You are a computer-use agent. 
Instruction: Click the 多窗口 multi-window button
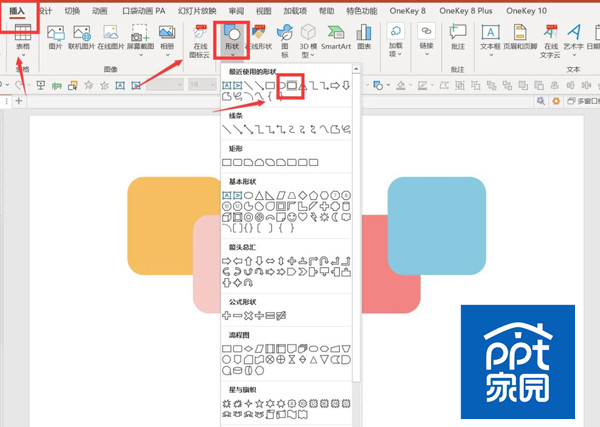(583, 101)
